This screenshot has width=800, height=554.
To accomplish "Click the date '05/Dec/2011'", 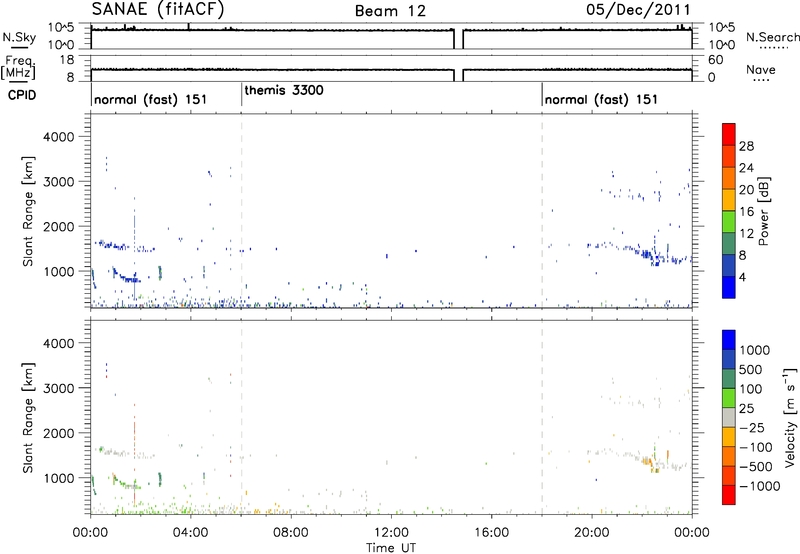I will [638, 10].
